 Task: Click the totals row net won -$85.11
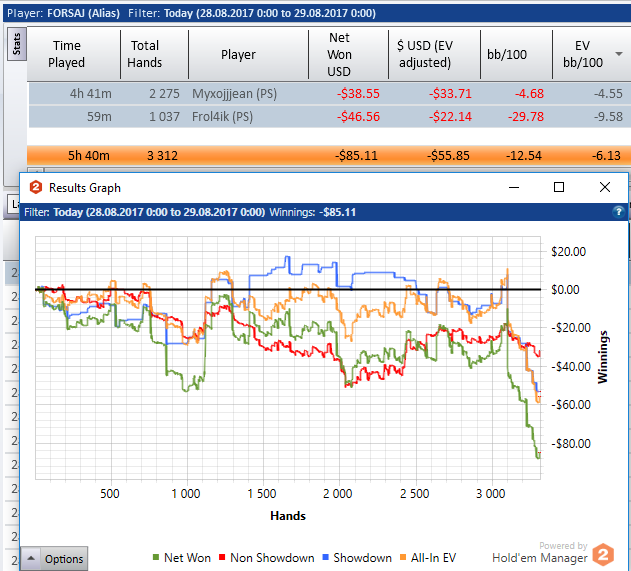pyautogui.click(x=357, y=156)
